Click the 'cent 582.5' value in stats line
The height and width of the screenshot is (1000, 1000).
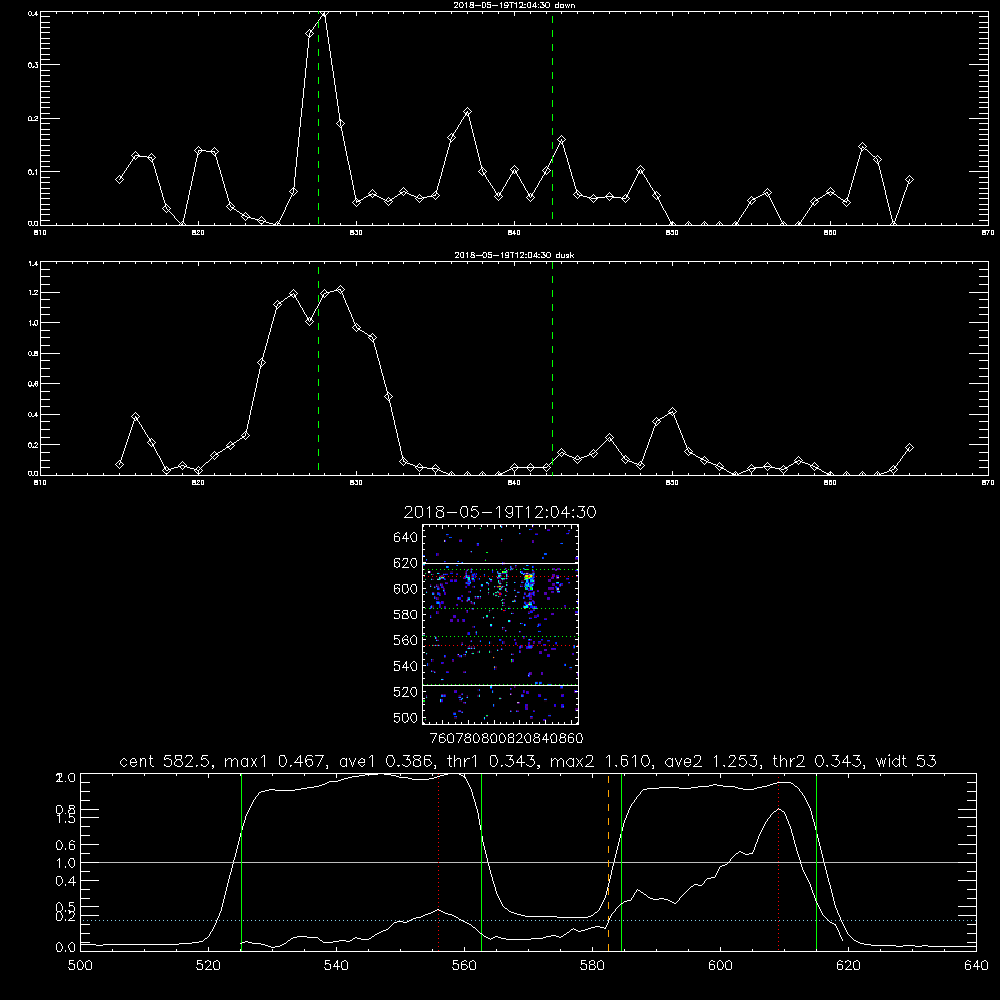pos(166,761)
